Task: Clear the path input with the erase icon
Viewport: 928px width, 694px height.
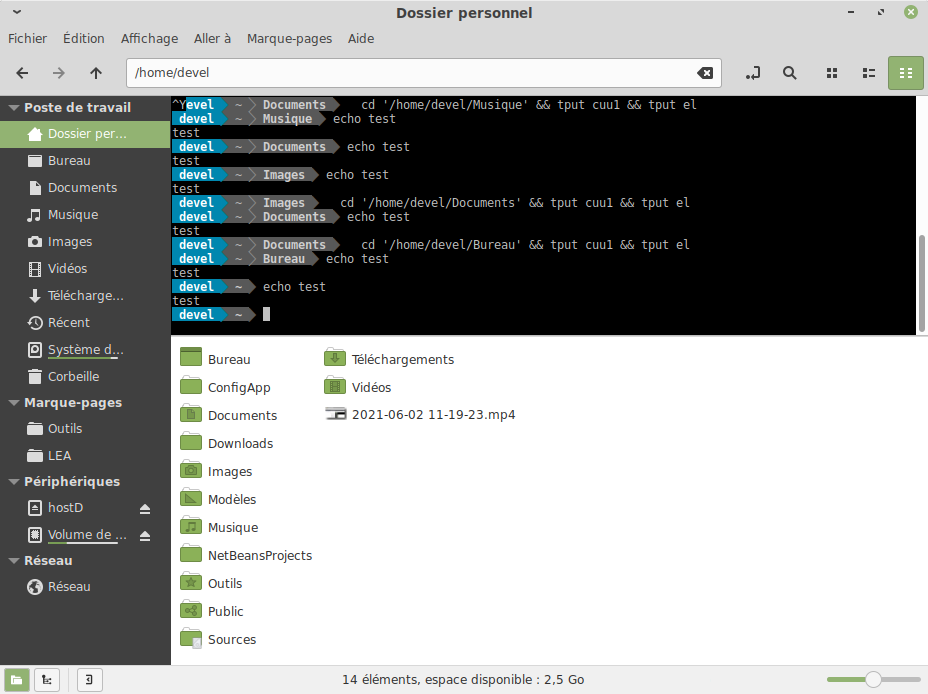Action: point(706,72)
